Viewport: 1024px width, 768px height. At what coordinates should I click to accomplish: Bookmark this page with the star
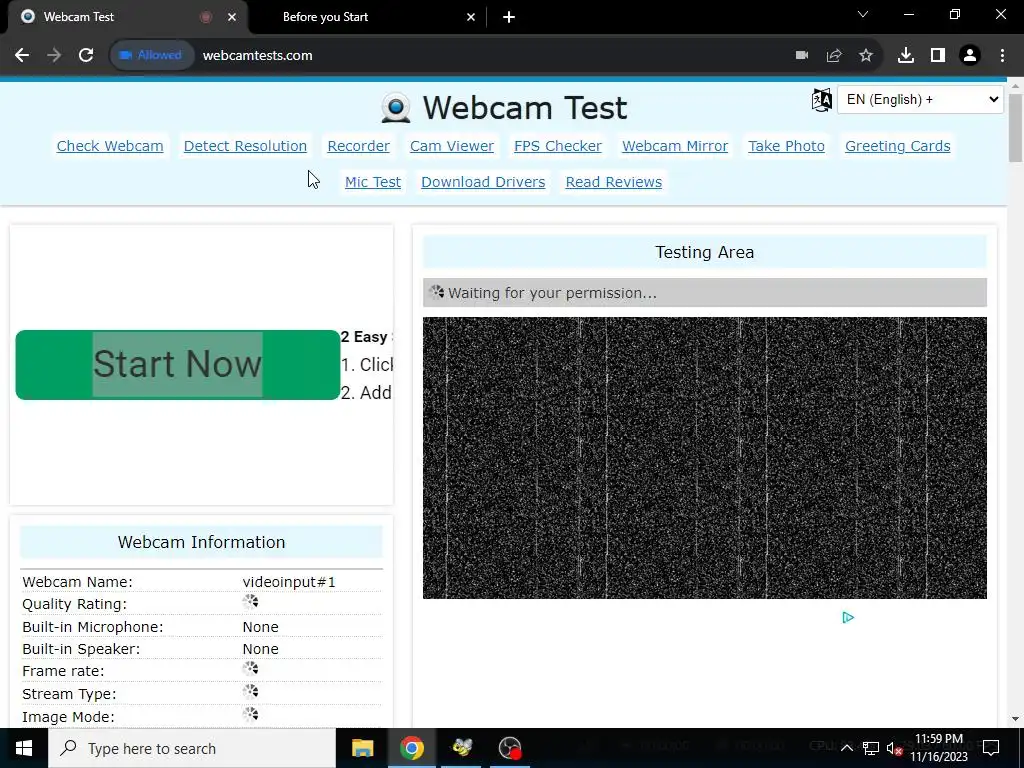coord(866,56)
